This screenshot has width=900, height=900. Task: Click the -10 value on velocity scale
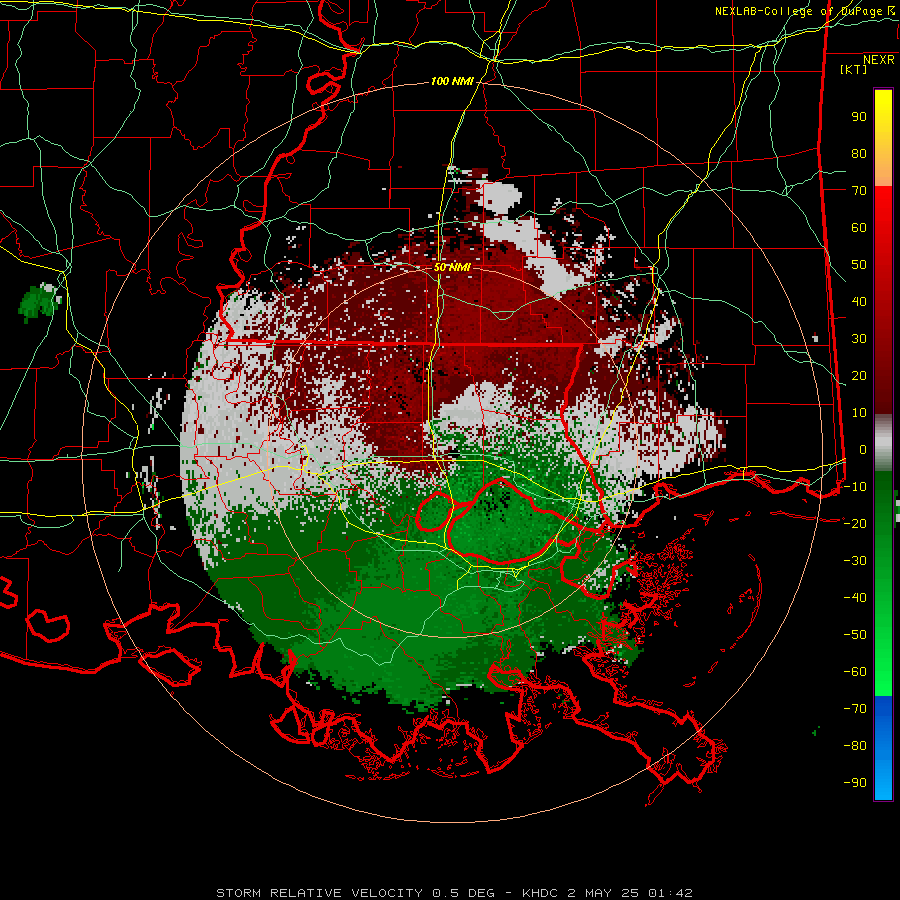(x=855, y=487)
